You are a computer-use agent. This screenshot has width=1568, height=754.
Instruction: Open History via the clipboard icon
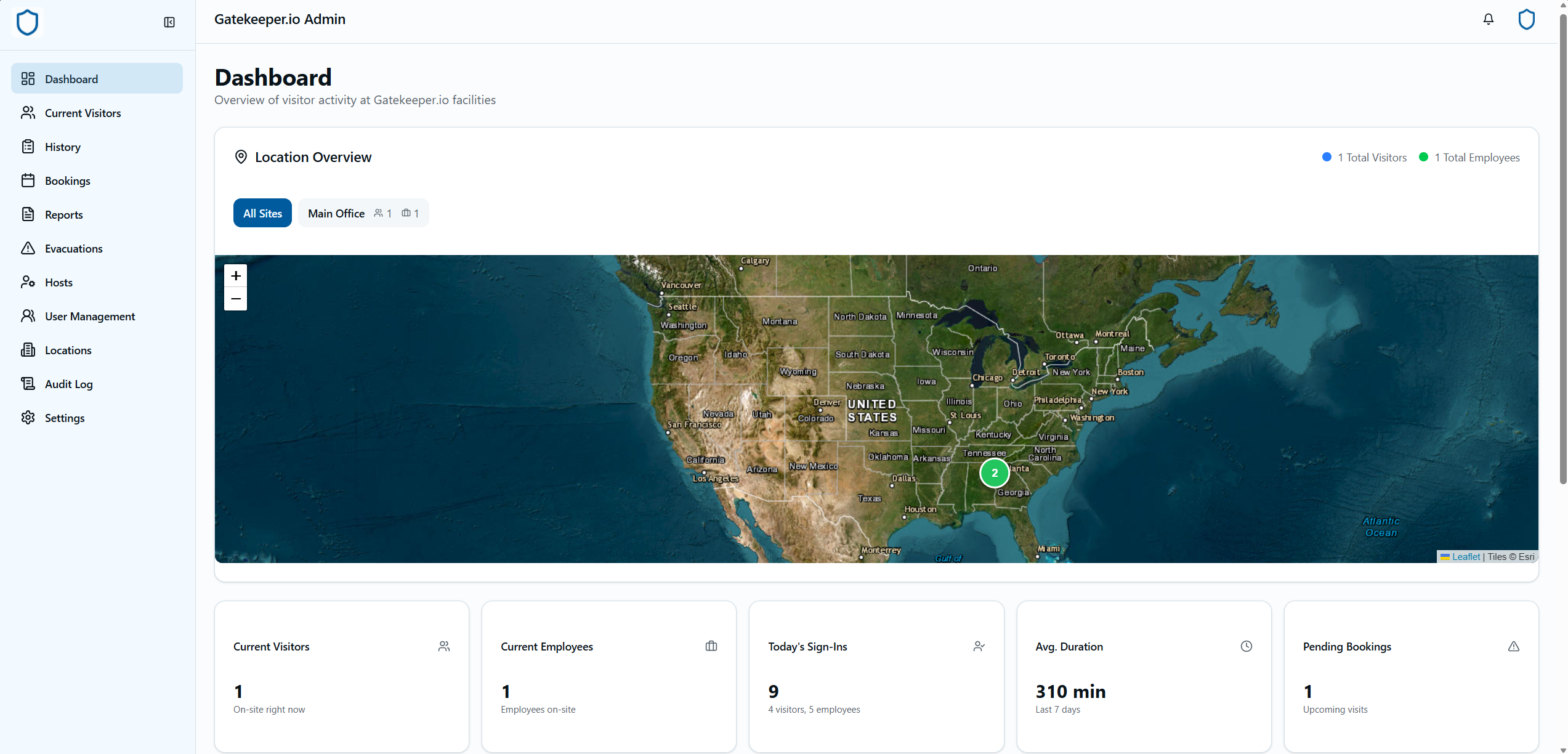click(x=28, y=147)
